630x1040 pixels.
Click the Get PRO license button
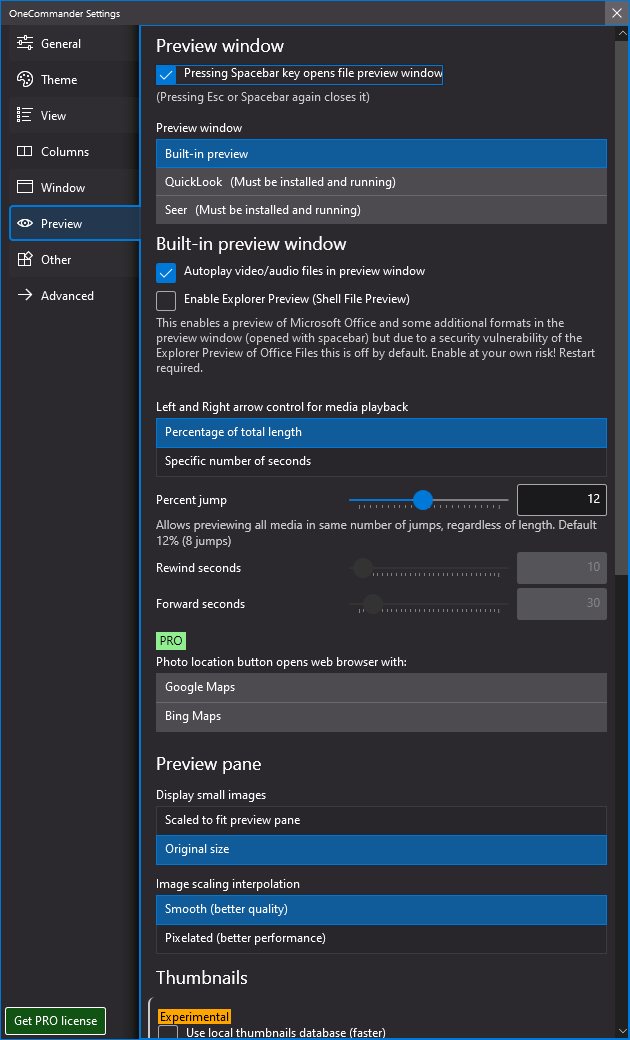[56, 1021]
